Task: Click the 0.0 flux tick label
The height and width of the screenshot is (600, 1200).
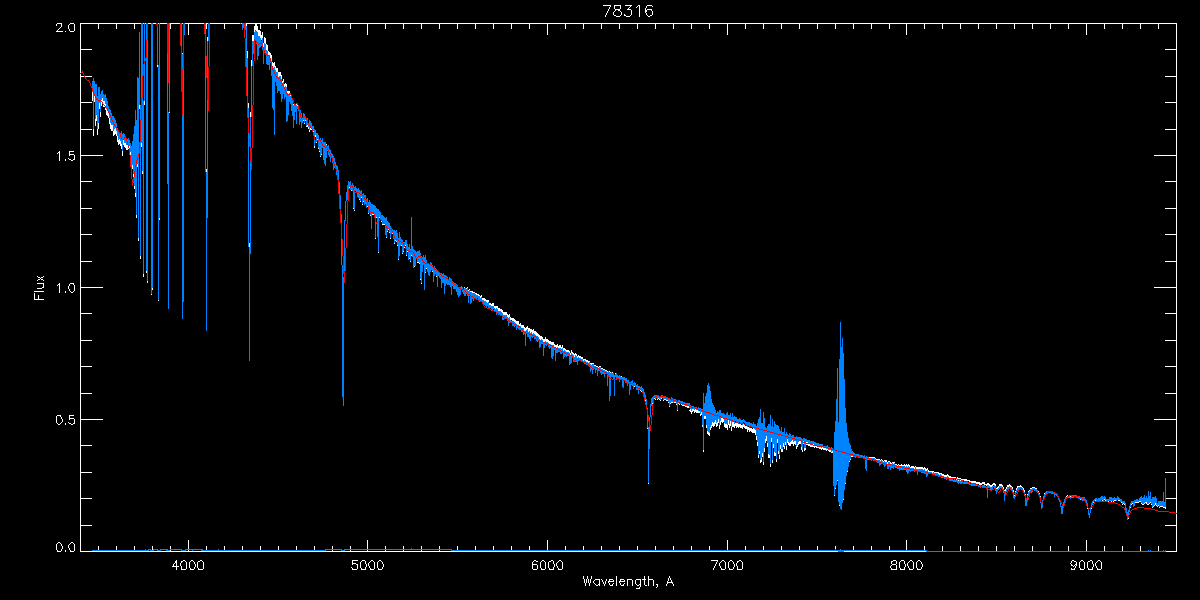Action: [x=65, y=547]
